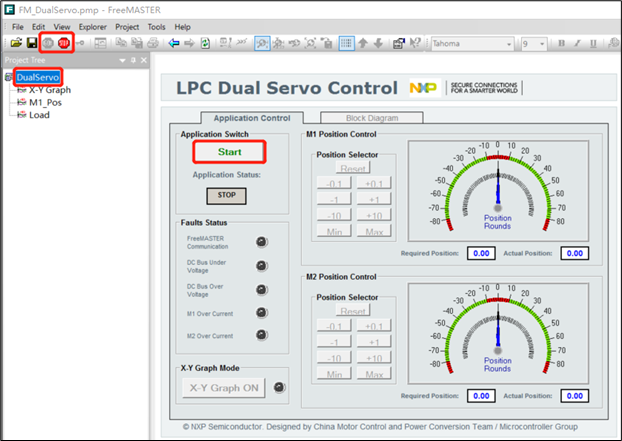
Task: Click the highlighted magnifier zoom tool icon
Action: coord(262,43)
